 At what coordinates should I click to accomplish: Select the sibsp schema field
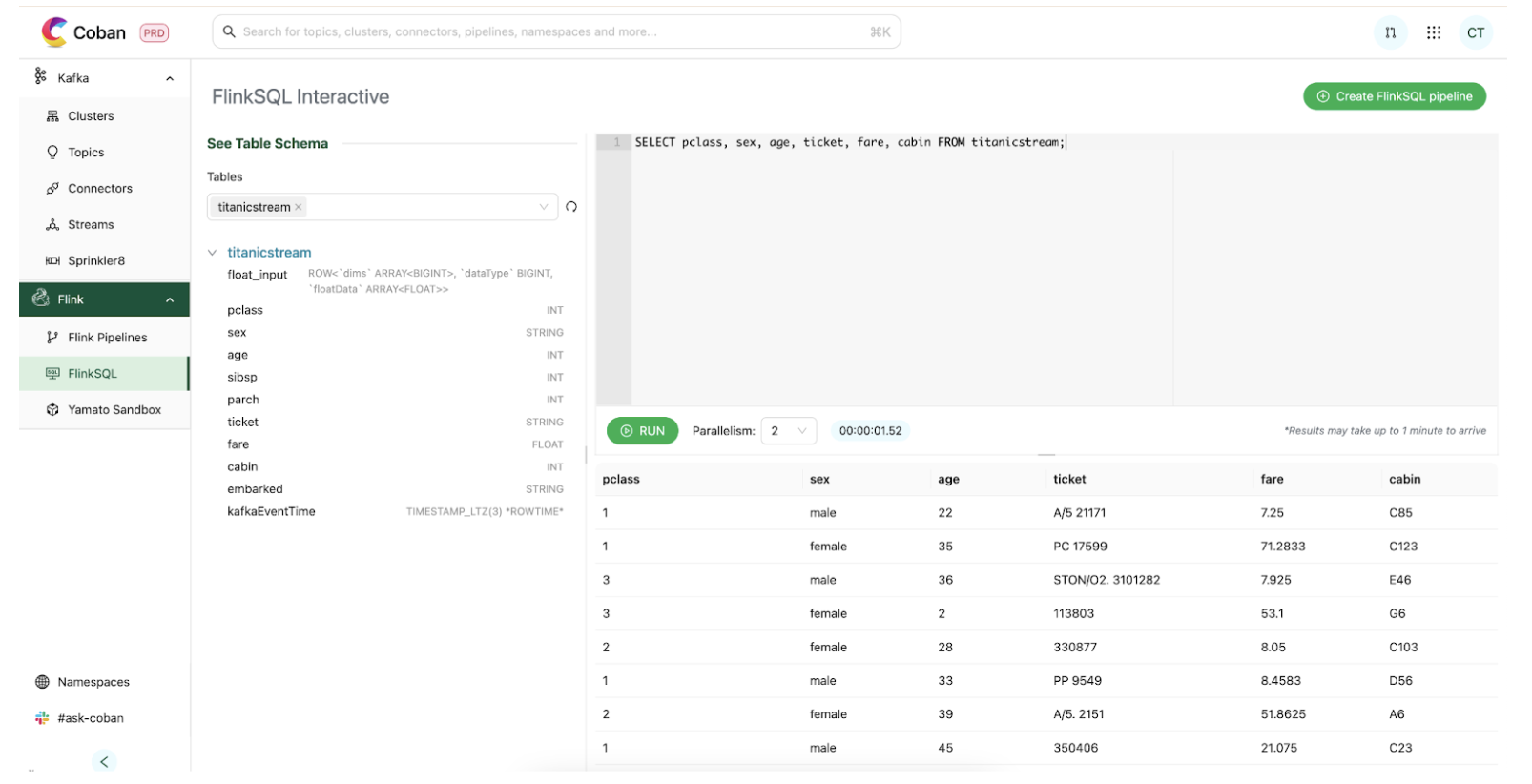coord(242,378)
